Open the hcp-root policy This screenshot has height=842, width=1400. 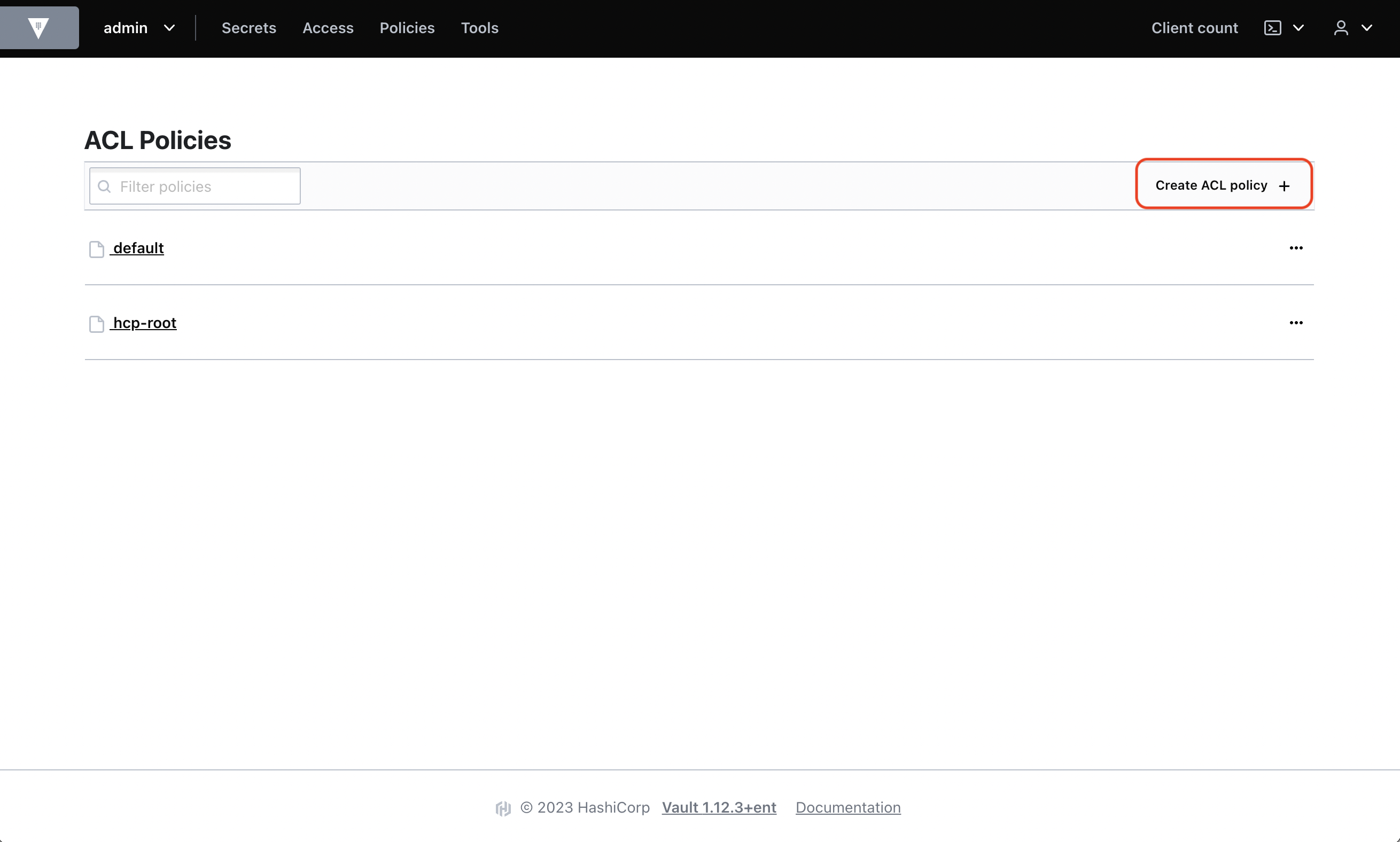144,323
